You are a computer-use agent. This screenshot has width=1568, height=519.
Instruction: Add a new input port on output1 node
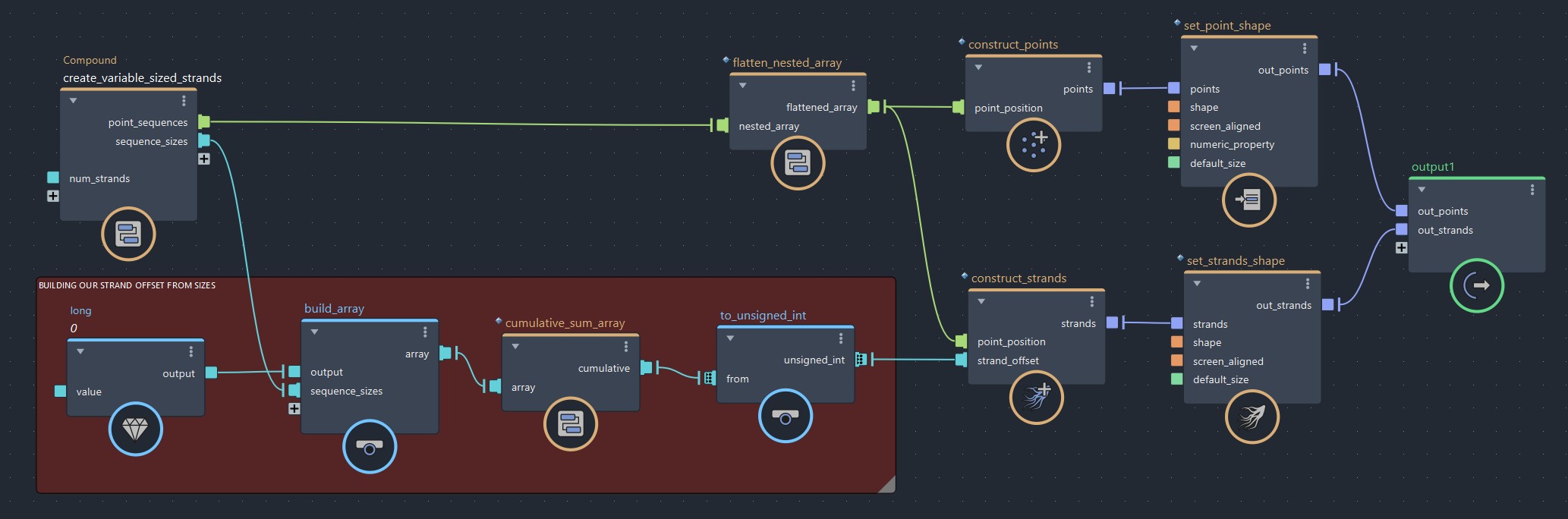click(x=1401, y=248)
